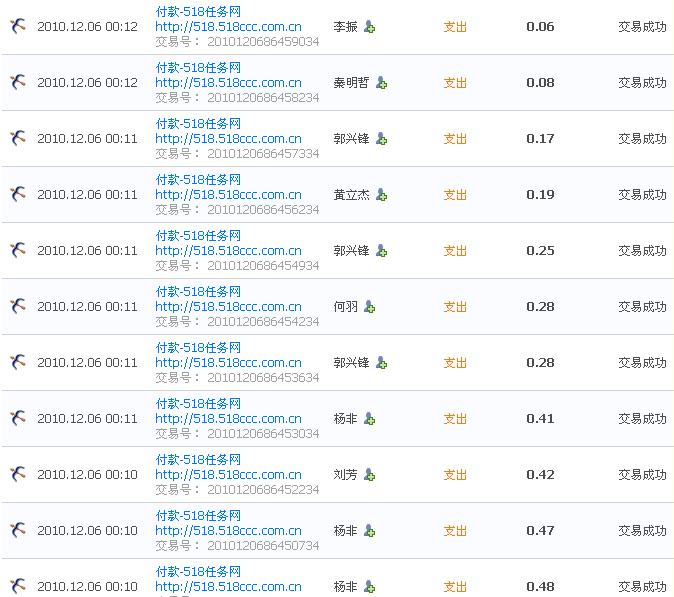Click the name 刘芳

pyautogui.click(x=345, y=475)
